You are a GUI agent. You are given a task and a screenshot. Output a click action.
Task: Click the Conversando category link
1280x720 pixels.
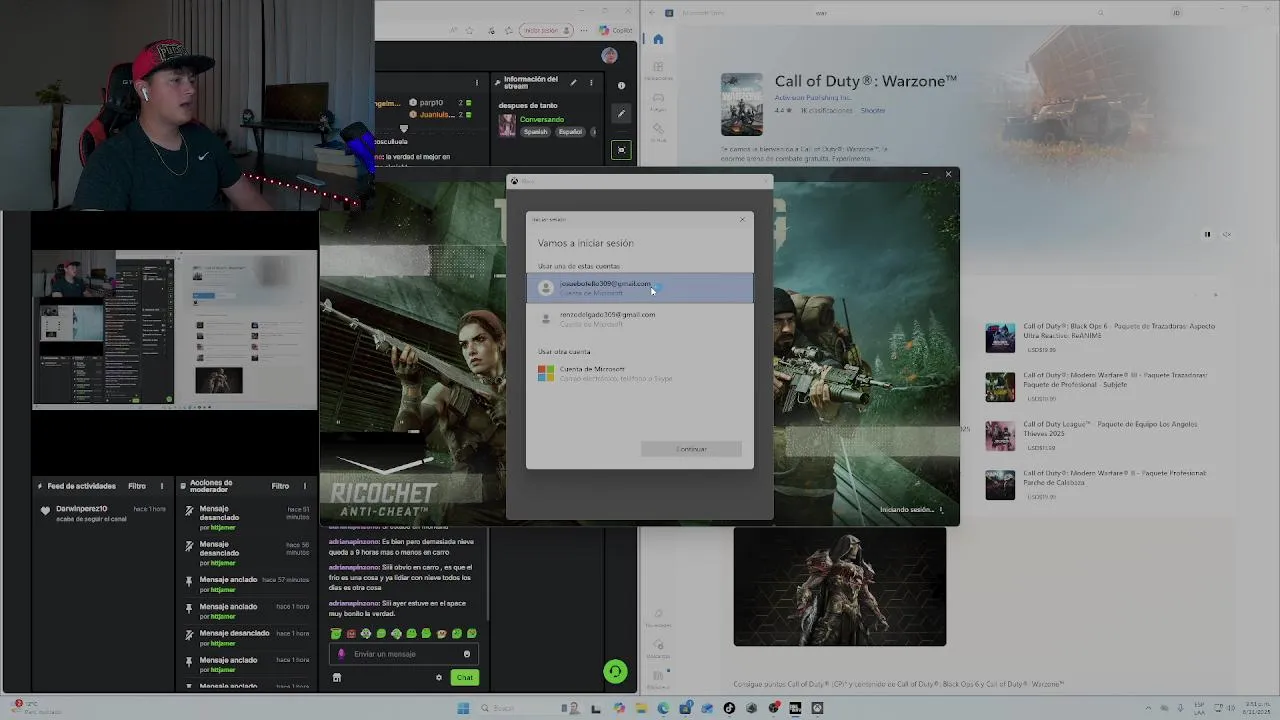click(542, 119)
